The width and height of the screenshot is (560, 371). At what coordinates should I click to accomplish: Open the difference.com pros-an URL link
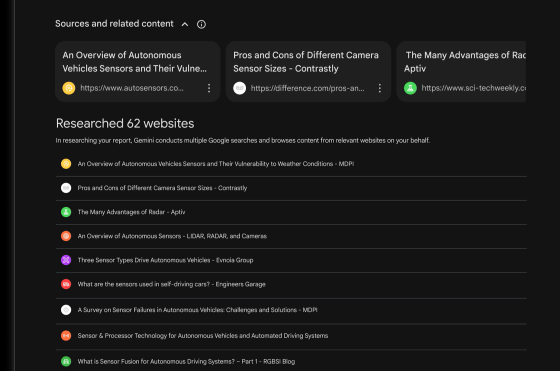tap(308, 88)
